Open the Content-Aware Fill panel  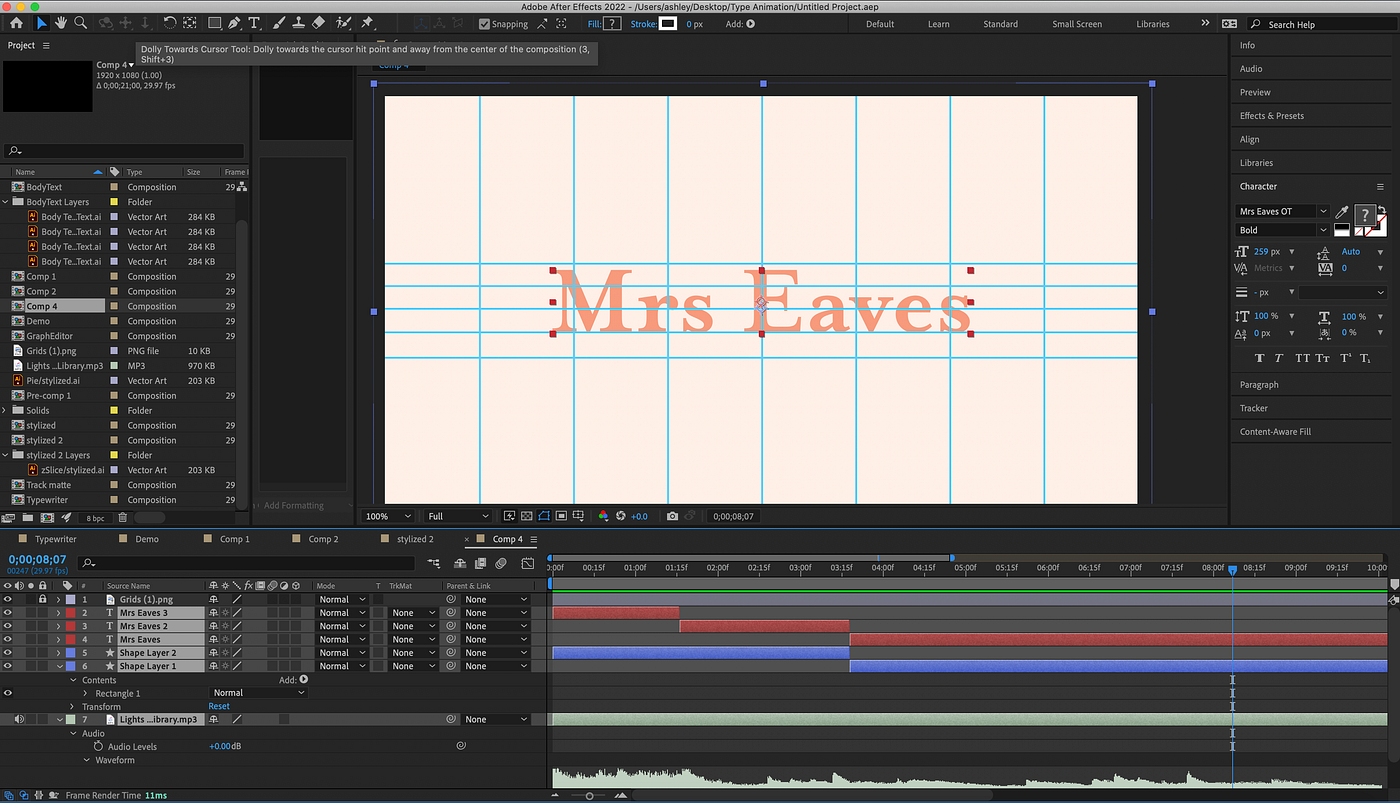coord(1275,432)
